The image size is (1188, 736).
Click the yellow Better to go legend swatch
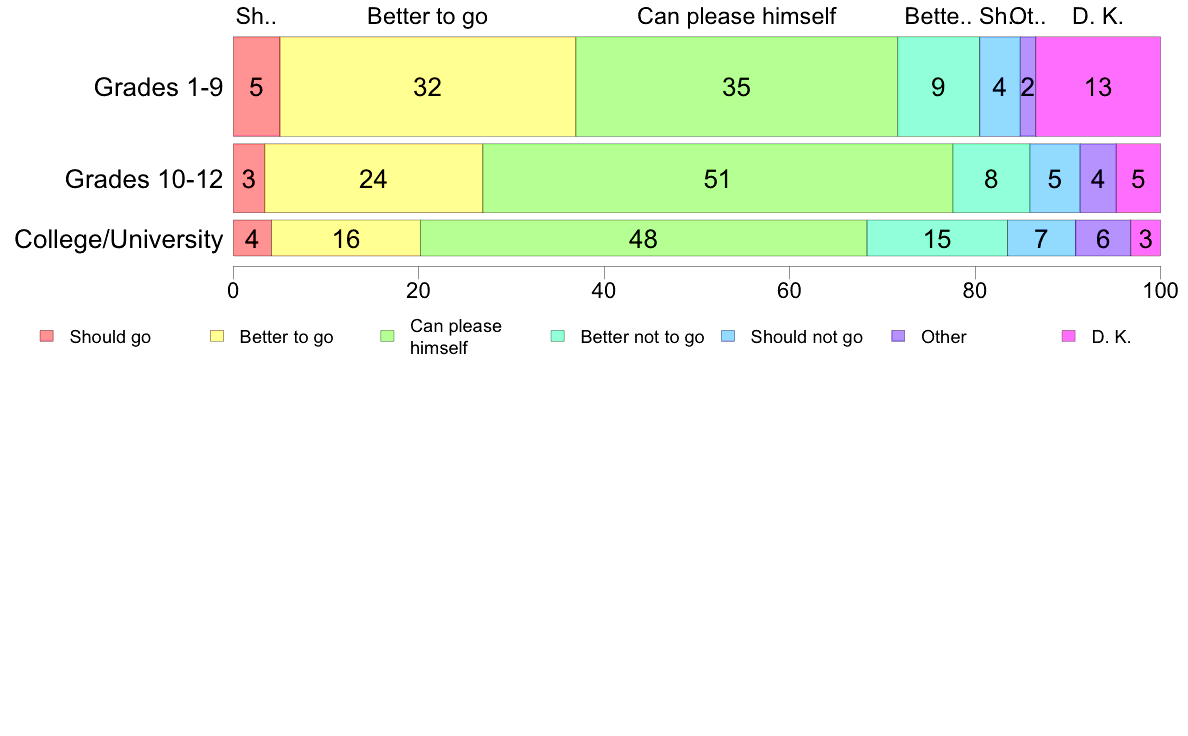coord(217,336)
